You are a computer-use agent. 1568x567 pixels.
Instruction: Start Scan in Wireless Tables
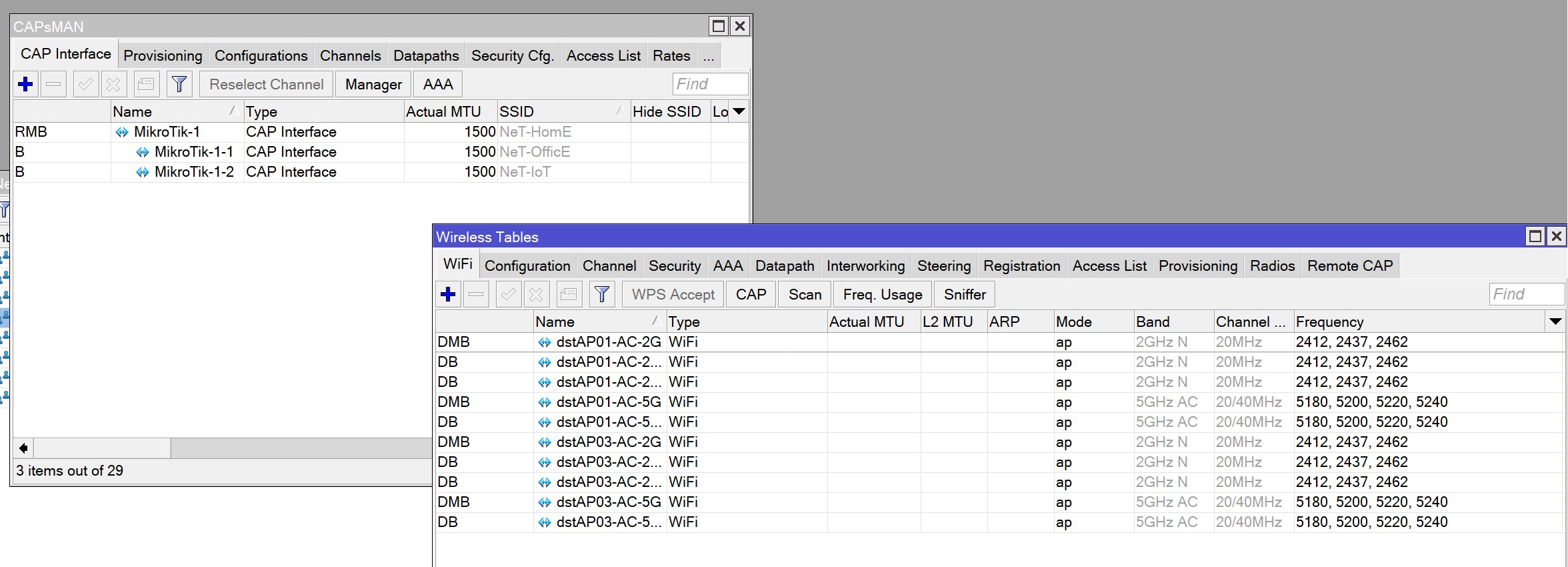805,294
